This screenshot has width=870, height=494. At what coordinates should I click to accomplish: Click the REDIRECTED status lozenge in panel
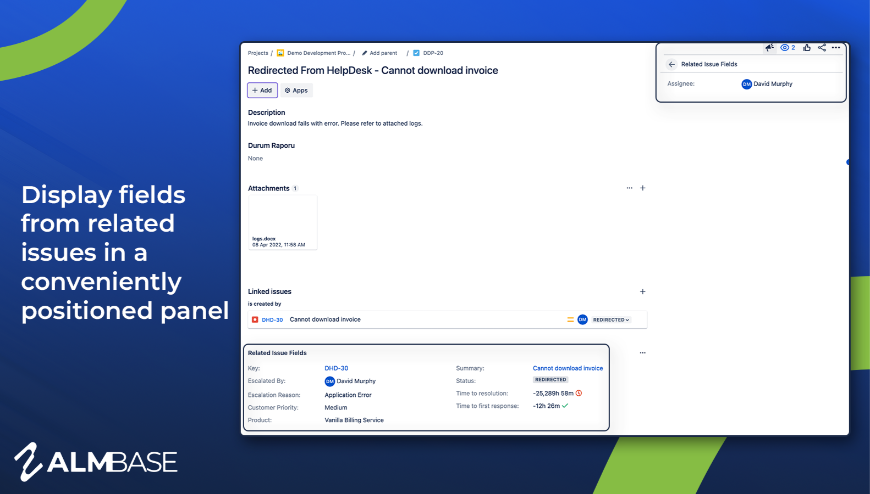coord(550,380)
